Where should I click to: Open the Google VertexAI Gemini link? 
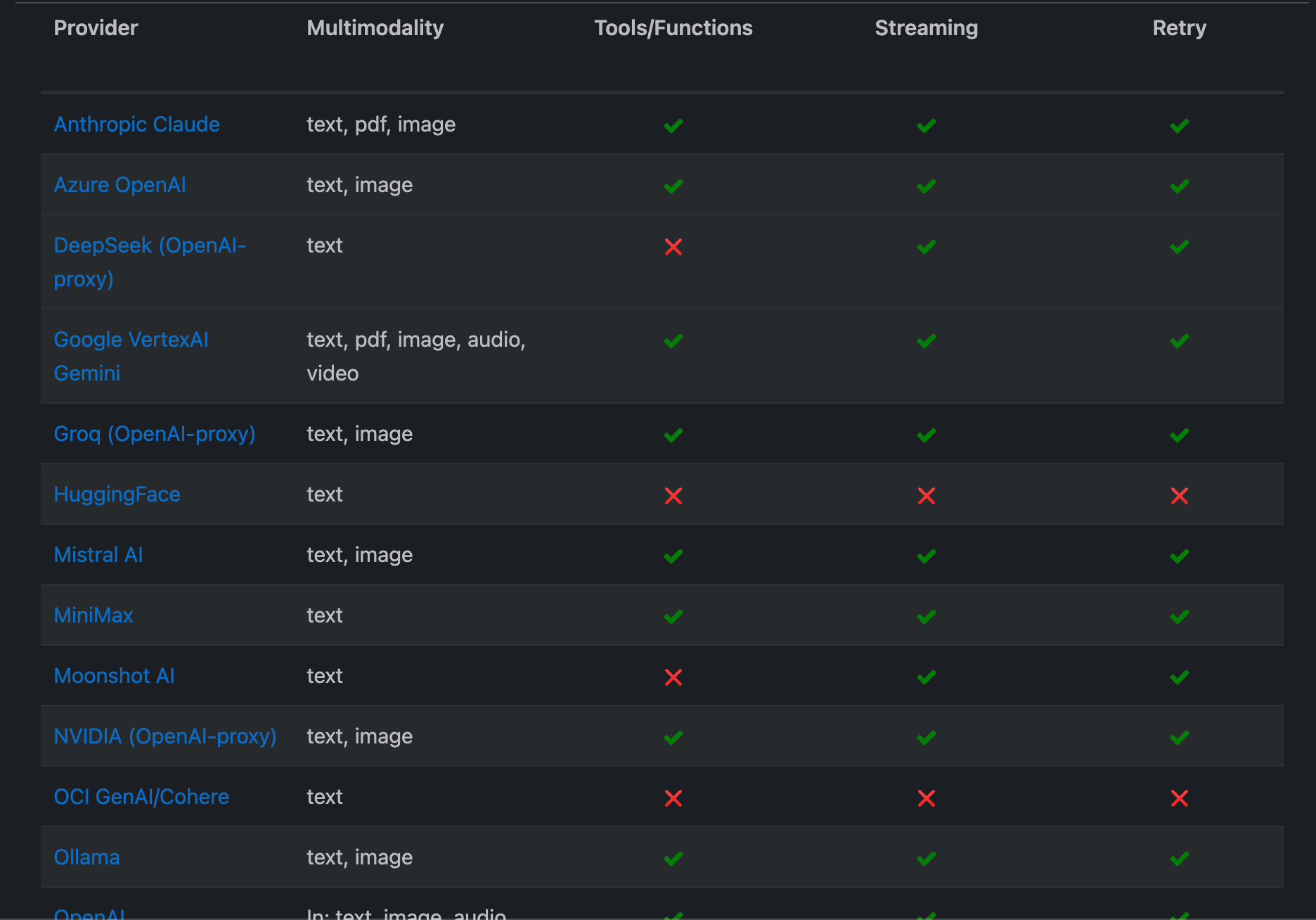pyautogui.click(x=131, y=356)
